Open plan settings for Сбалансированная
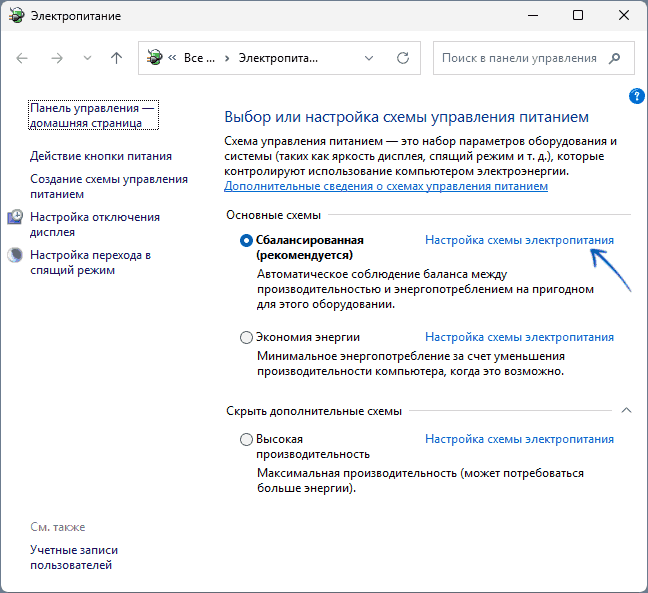Viewport: 648px width, 593px height. (x=519, y=240)
